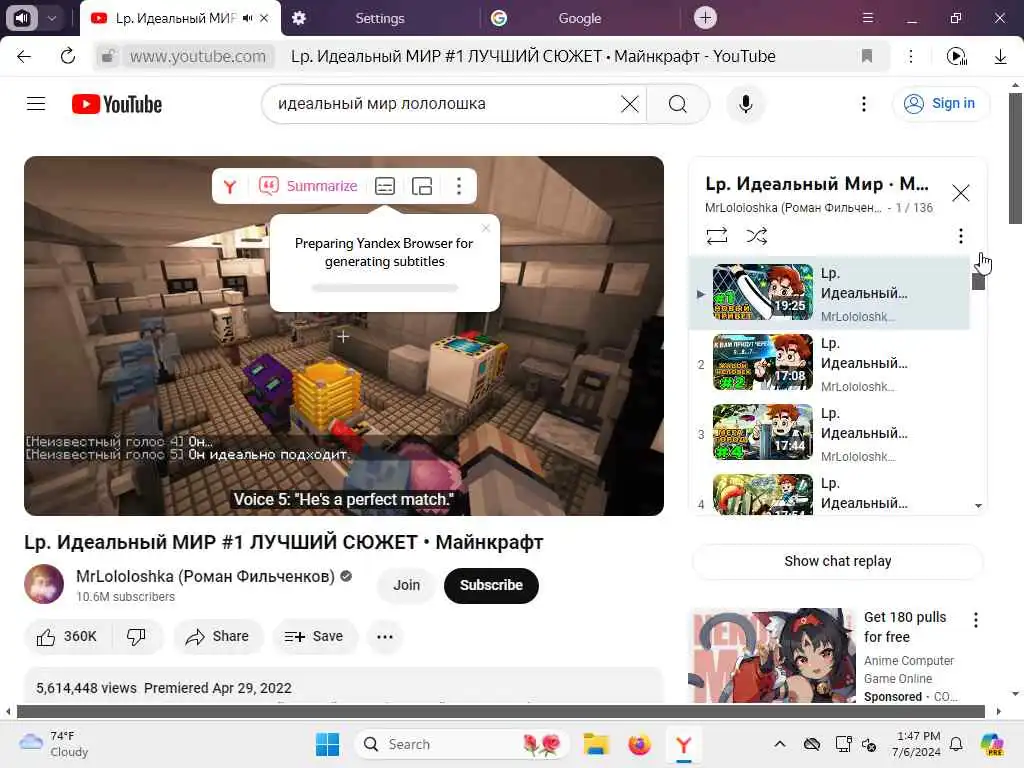Click the Yandex Y icon on the video toolbar
Image resolution: width=1024 pixels, height=768 pixels.
coord(230,187)
